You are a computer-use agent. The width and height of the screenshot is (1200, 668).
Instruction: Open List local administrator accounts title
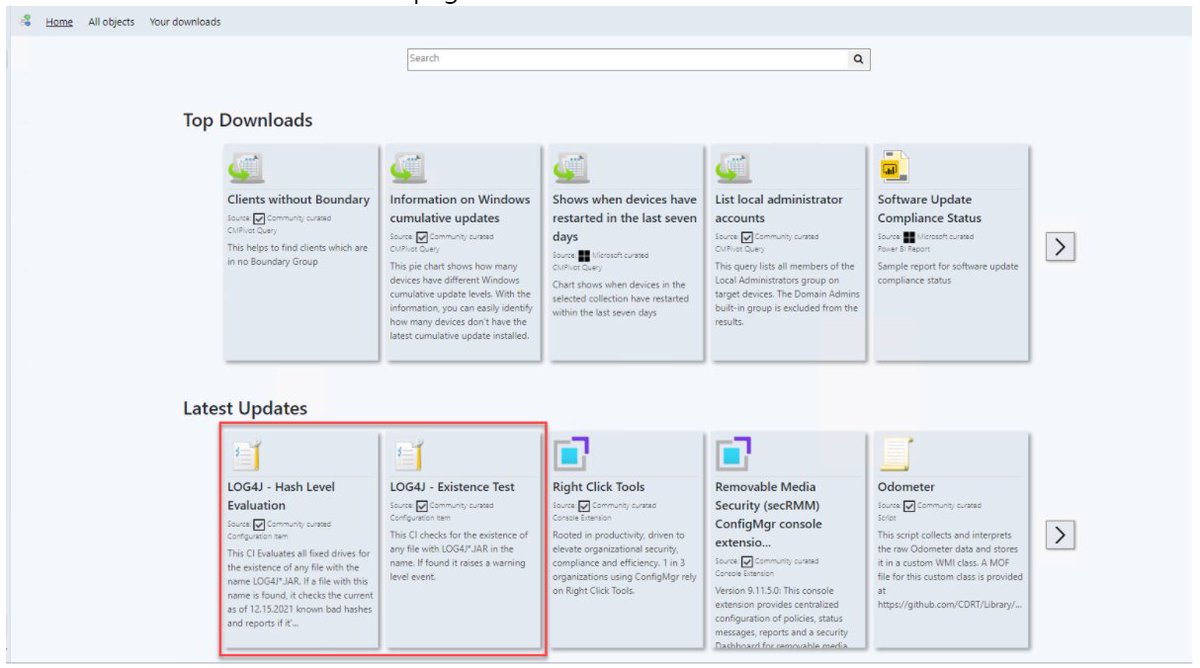point(779,208)
